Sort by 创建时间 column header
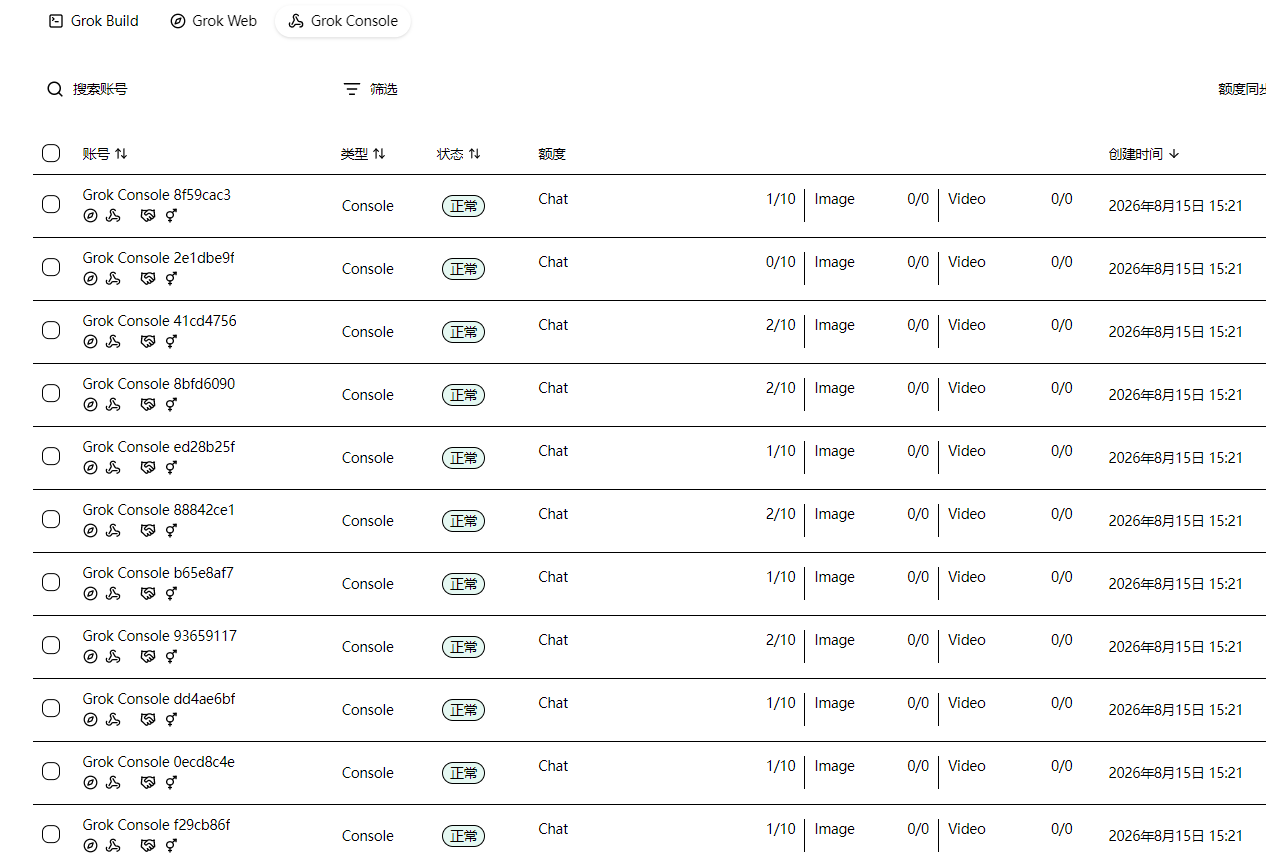Image resolution: width=1266 pixels, height=865 pixels. [1144, 154]
